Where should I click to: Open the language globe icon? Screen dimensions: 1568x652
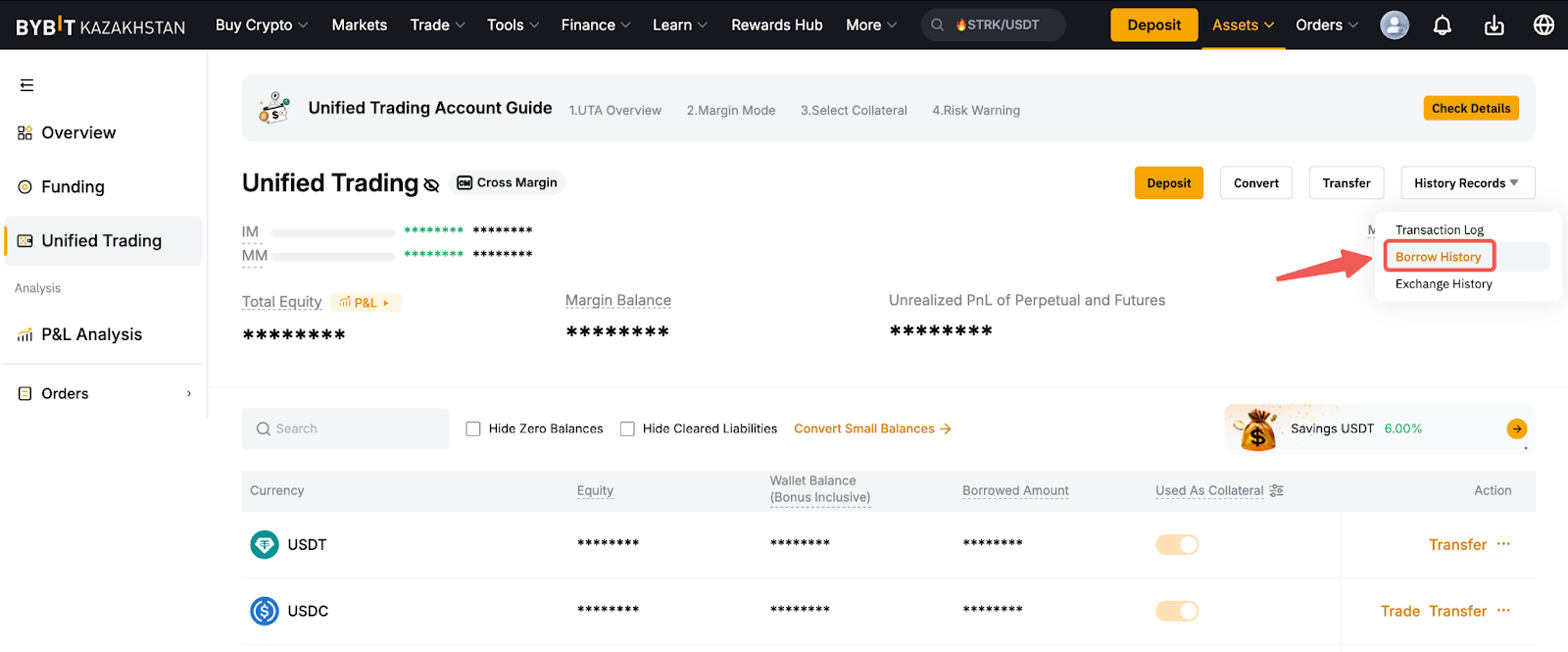pos(1543,25)
